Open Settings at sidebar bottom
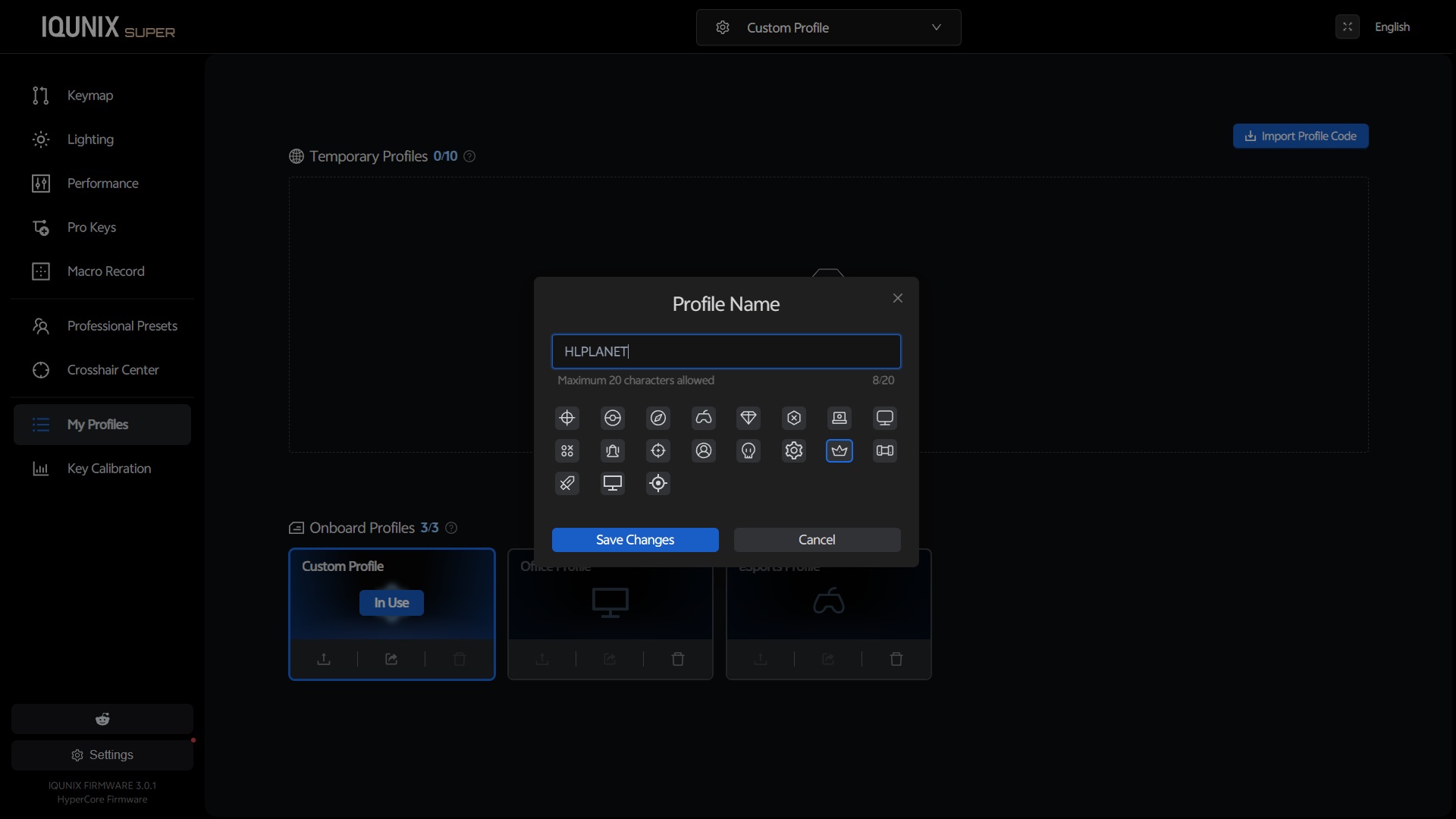Image resolution: width=1456 pixels, height=819 pixels. click(x=102, y=755)
